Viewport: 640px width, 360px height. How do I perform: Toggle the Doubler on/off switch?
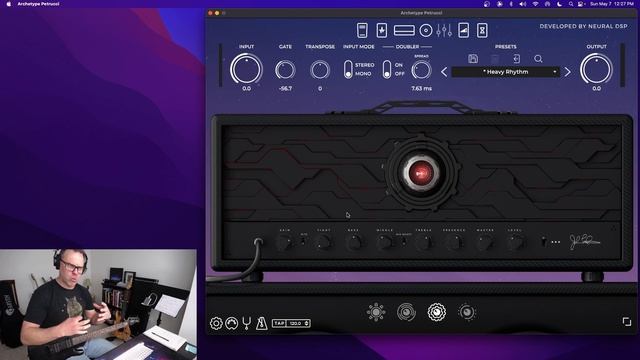pyautogui.click(x=387, y=69)
